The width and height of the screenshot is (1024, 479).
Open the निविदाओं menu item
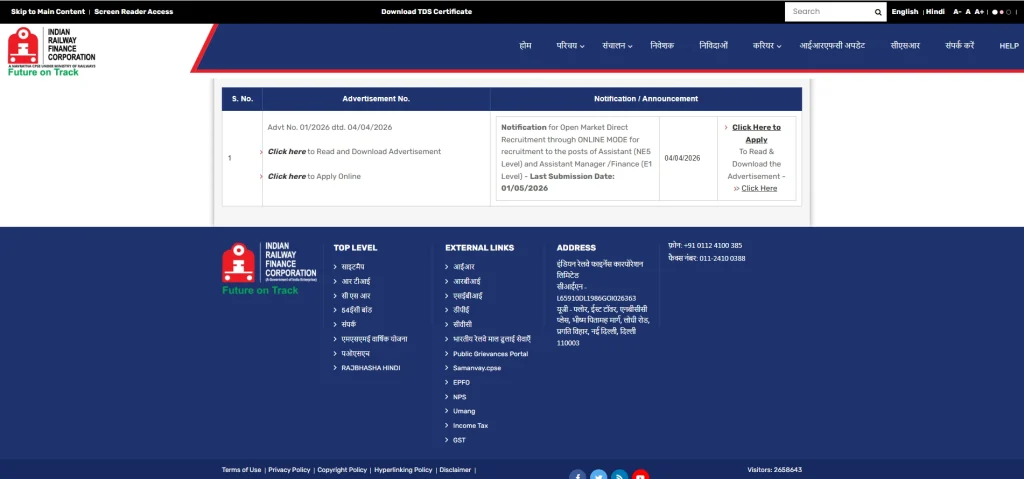[x=713, y=46]
